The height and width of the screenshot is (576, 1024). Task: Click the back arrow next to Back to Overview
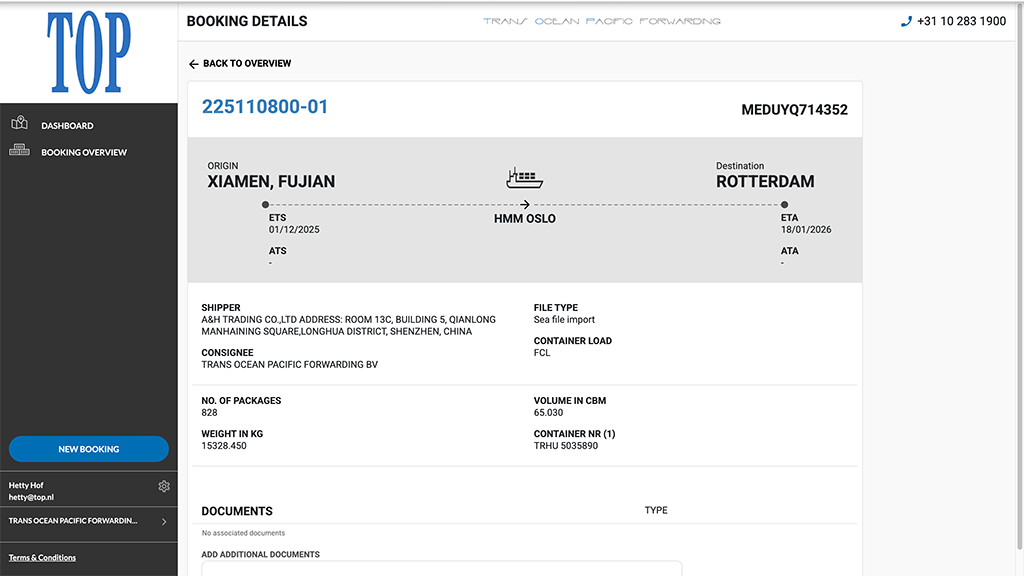[x=193, y=62]
